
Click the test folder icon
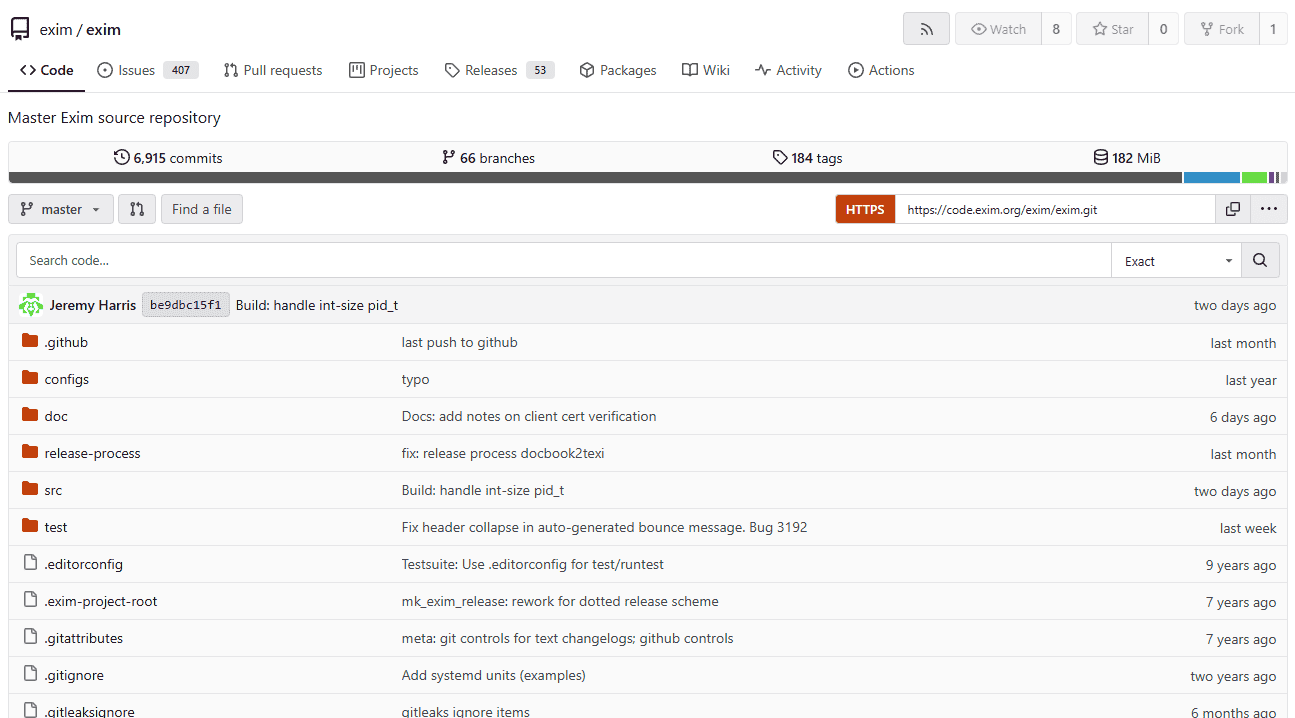[x=30, y=527]
